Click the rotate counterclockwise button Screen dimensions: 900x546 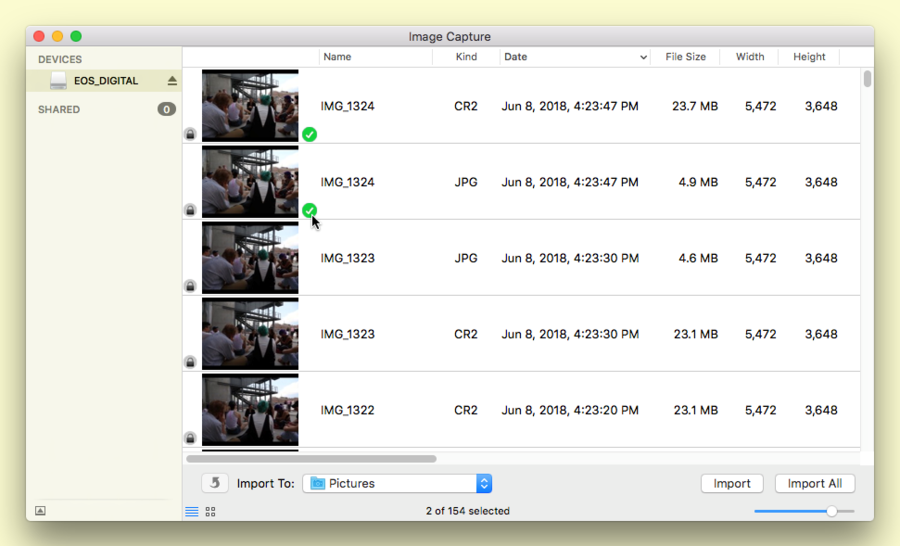click(x=215, y=483)
